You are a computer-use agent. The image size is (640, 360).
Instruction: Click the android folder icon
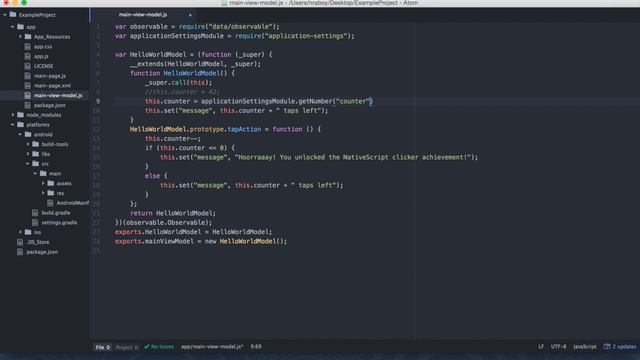[28, 134]
